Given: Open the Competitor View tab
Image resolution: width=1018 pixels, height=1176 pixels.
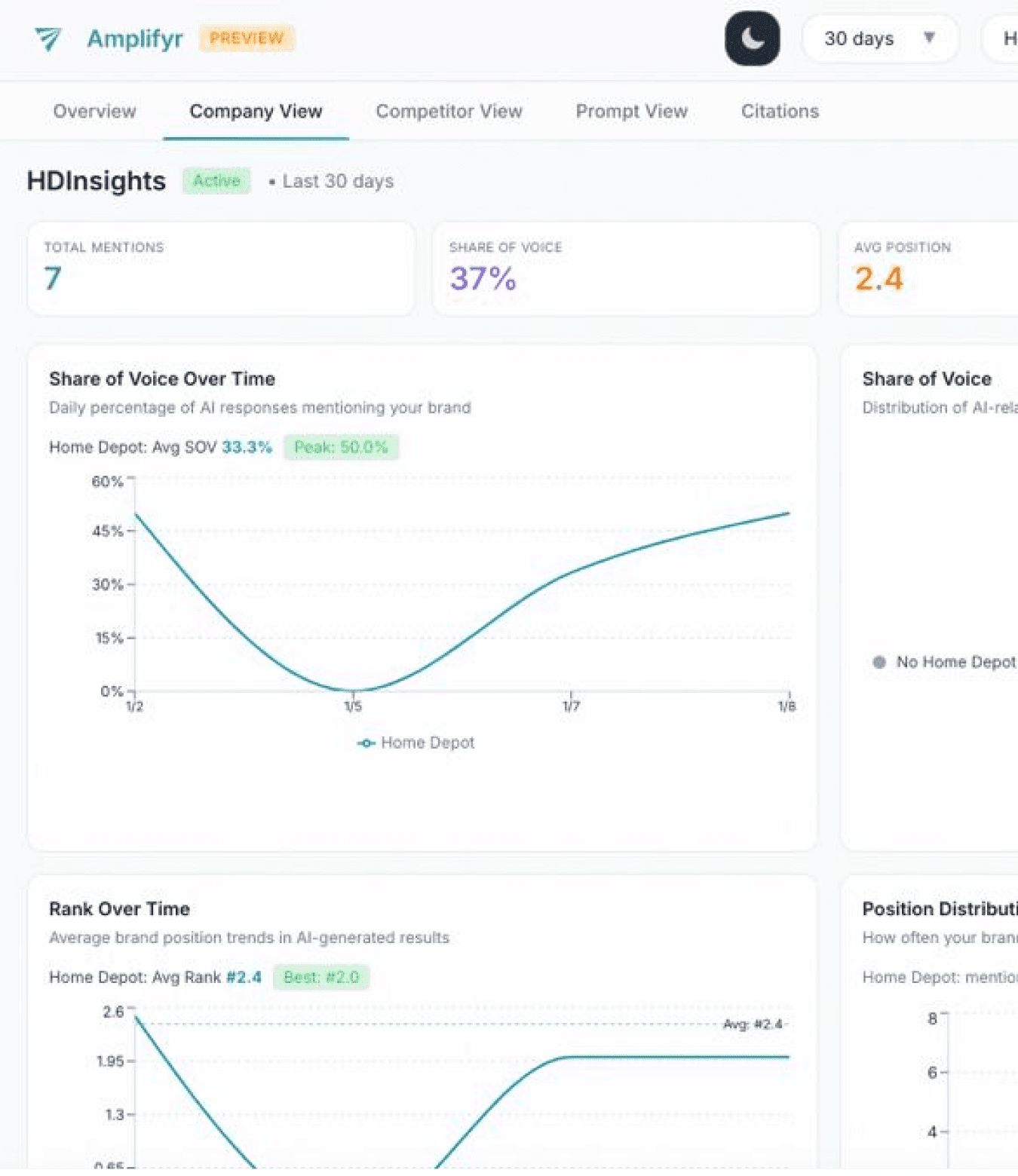Looking at the screenshot, I should tap(449, 112).
